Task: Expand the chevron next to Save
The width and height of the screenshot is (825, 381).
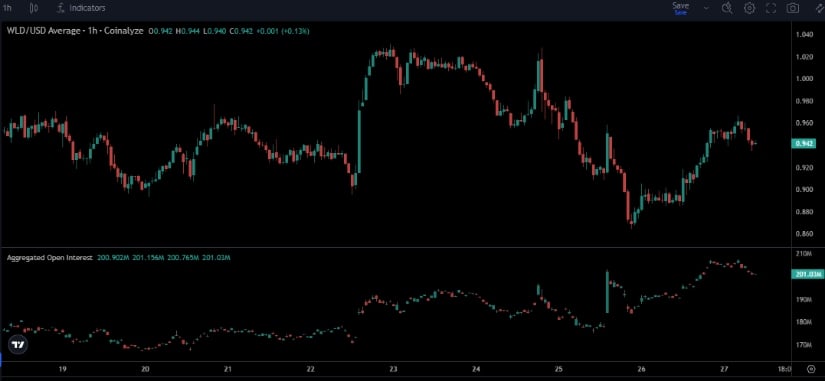Action: coord(706,8)
